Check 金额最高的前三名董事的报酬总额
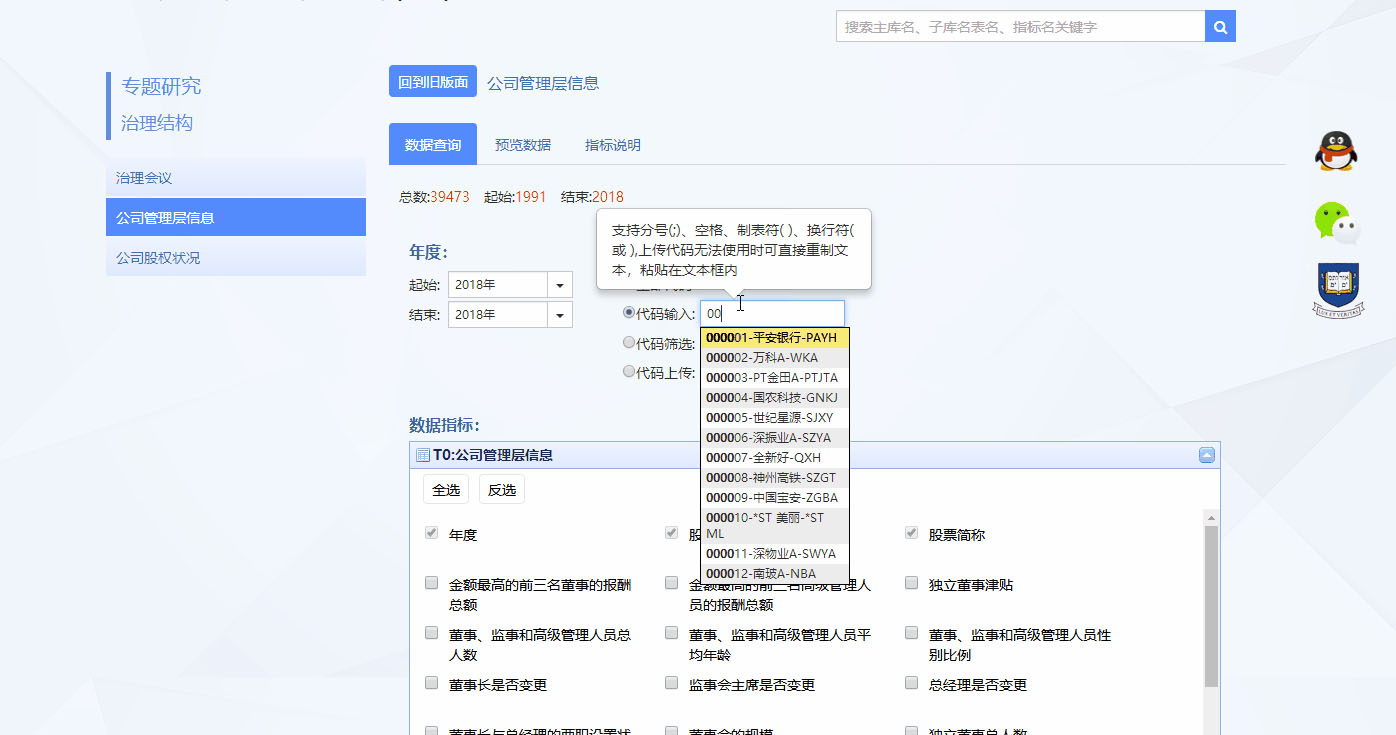 pyautogui.click(x=431, y=583)
